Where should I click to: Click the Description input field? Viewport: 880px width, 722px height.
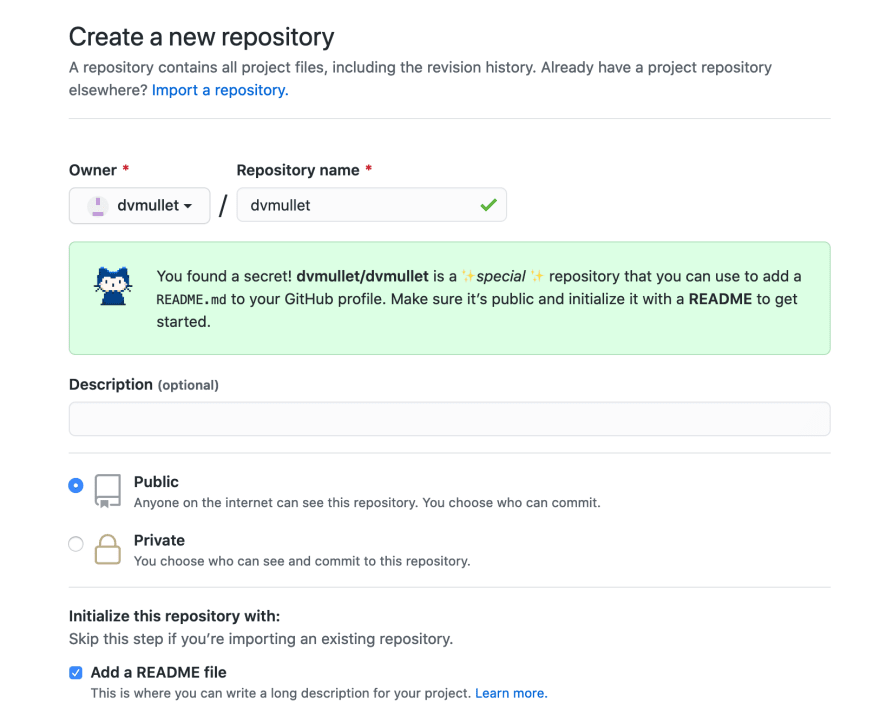click(x=450, y=419)
